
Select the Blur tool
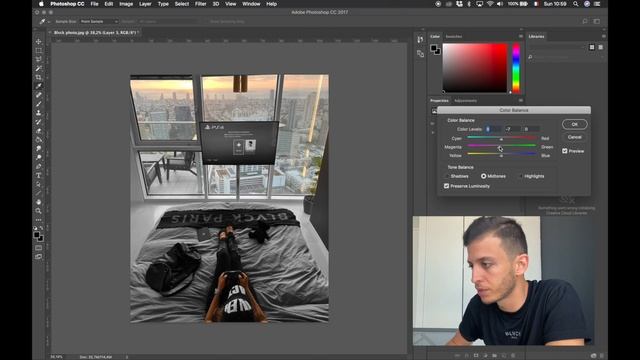pyautogui.click(x=39, y=149)
